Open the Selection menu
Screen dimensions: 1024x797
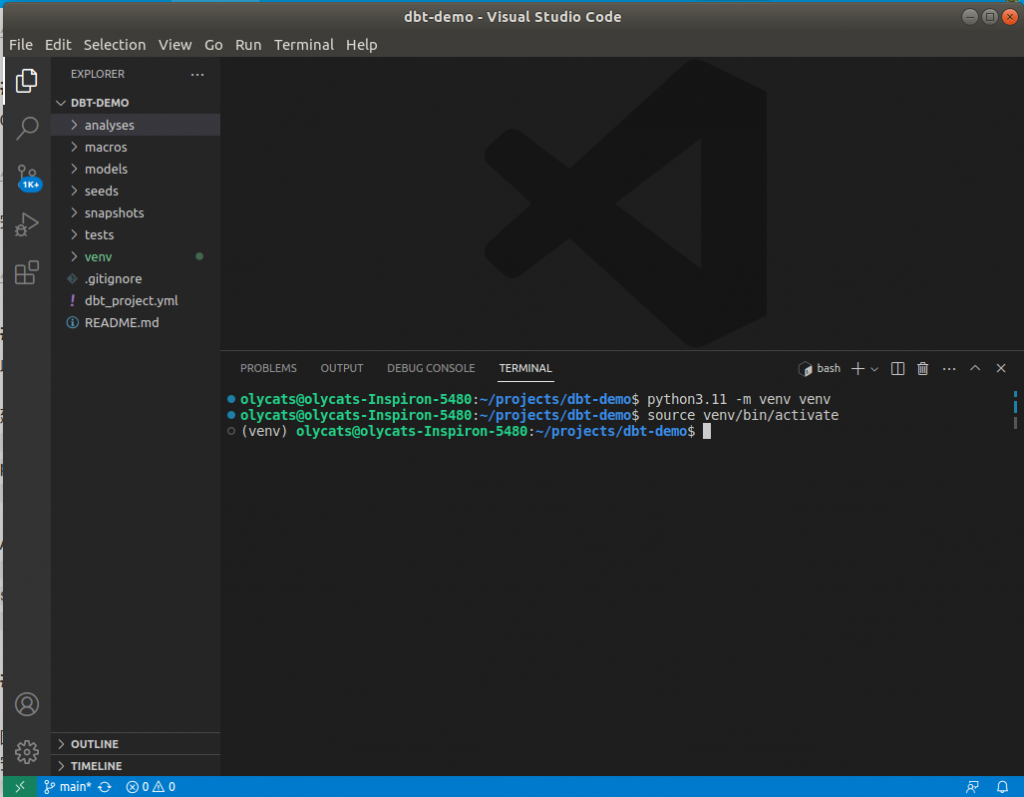tap(114, 44)
